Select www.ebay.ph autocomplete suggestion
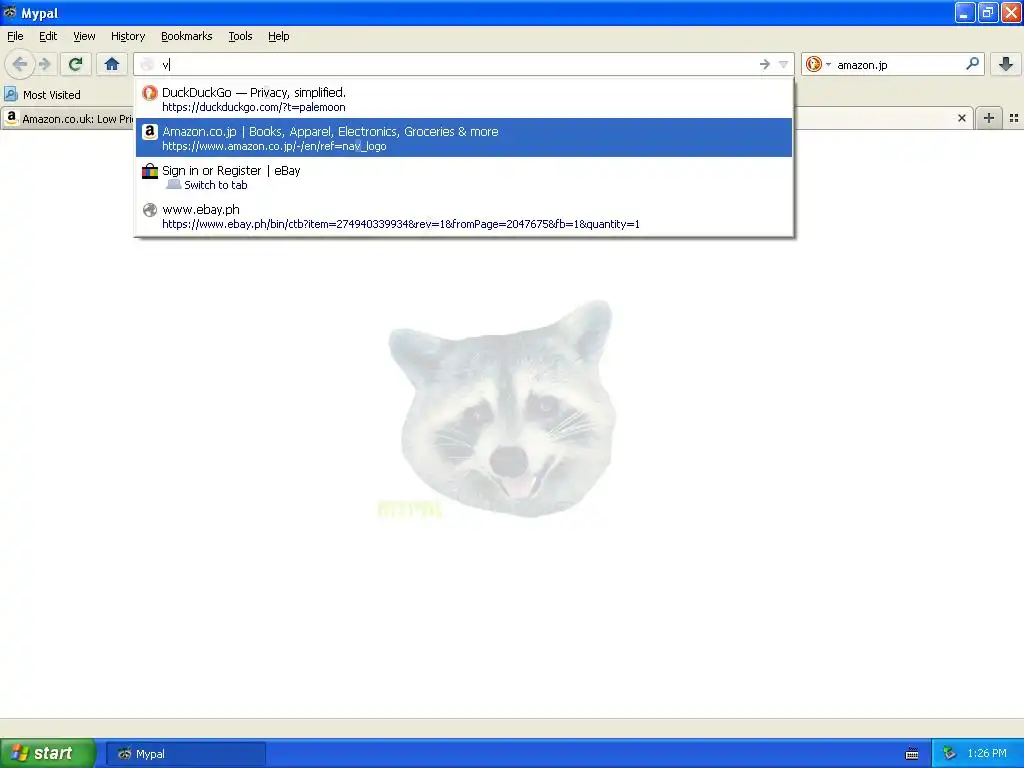 tap(464, 216)
